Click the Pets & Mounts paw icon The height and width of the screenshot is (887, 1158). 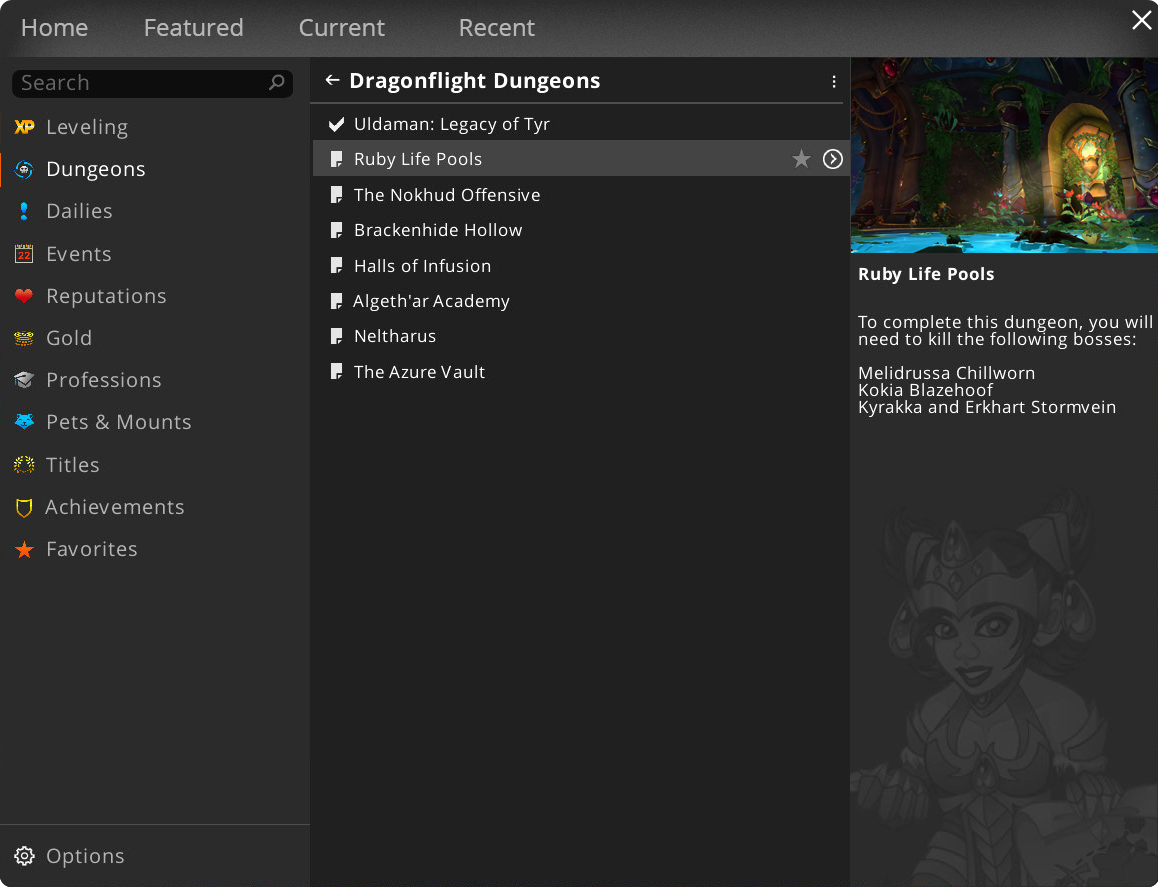24,422
